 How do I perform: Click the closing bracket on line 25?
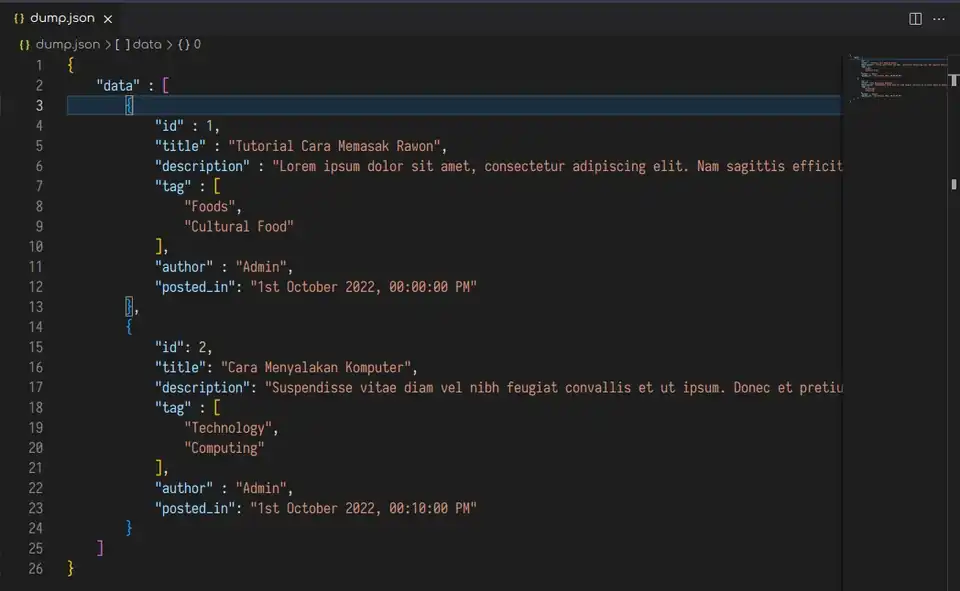click(100, 548)
